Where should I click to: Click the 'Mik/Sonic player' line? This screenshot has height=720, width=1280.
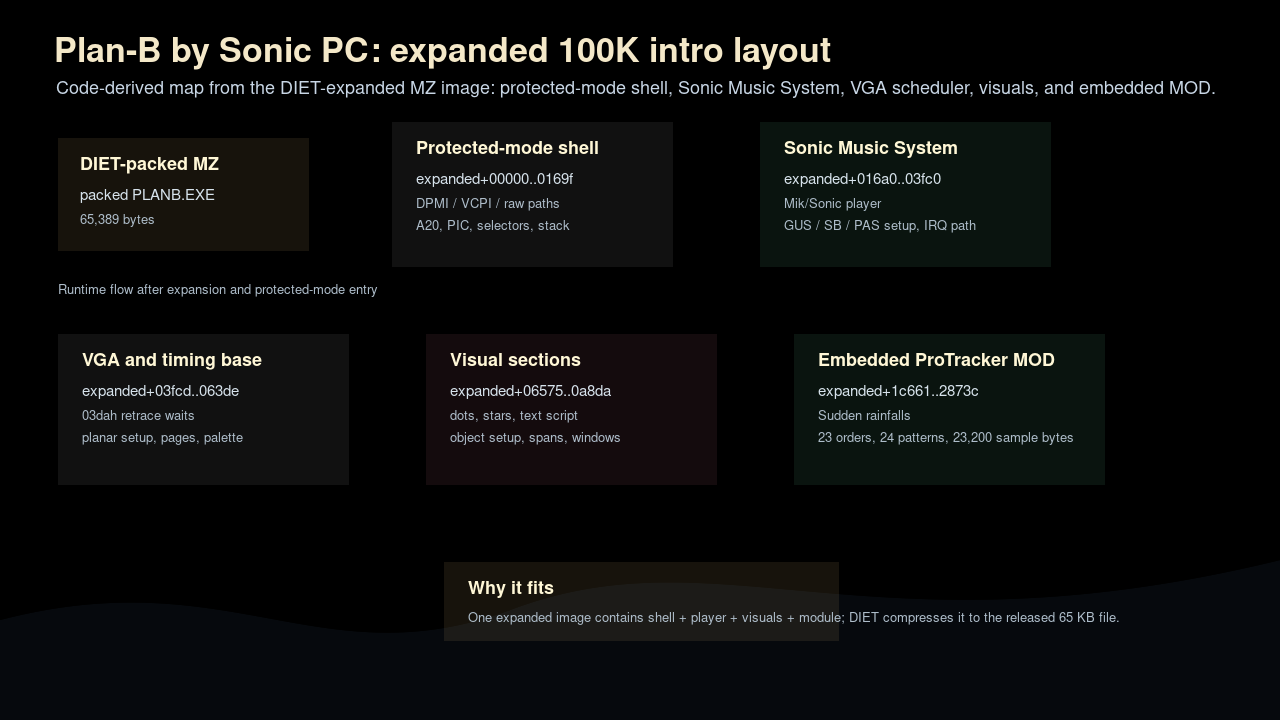[x=832, y=204]
